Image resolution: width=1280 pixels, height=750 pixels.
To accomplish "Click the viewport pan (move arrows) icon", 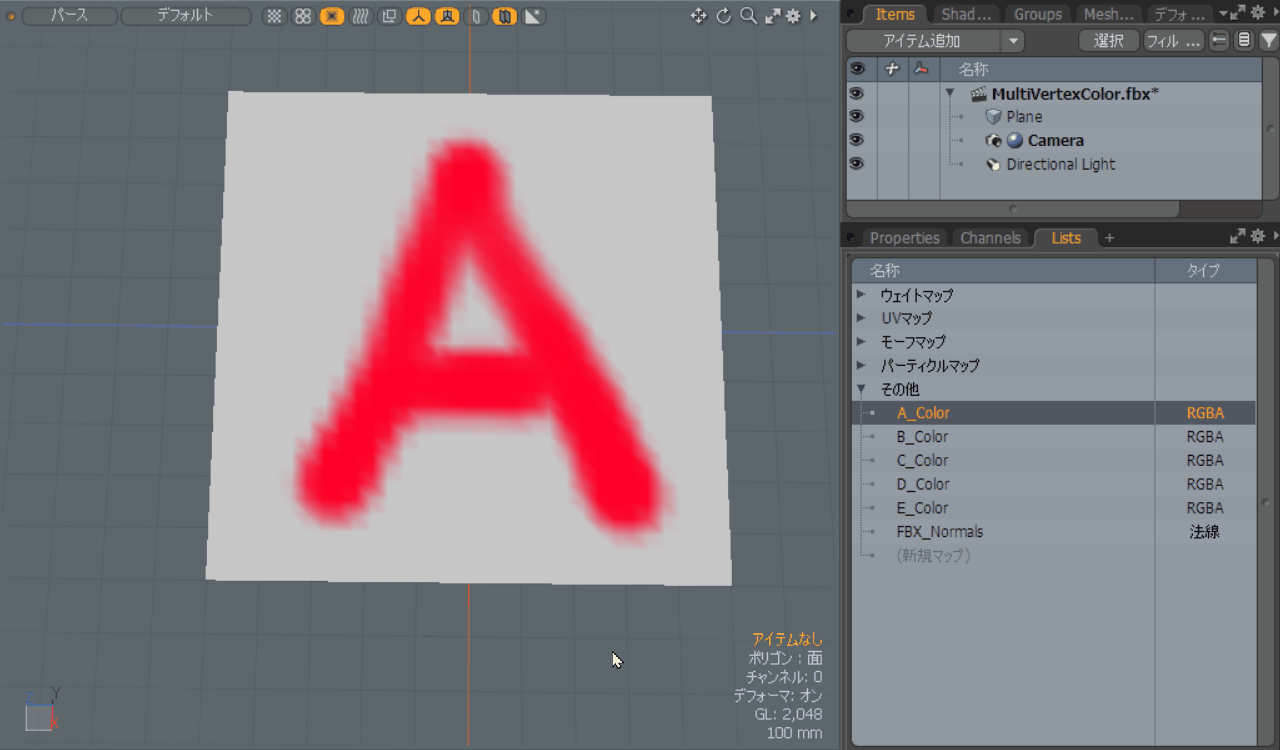I will point(698,16).
